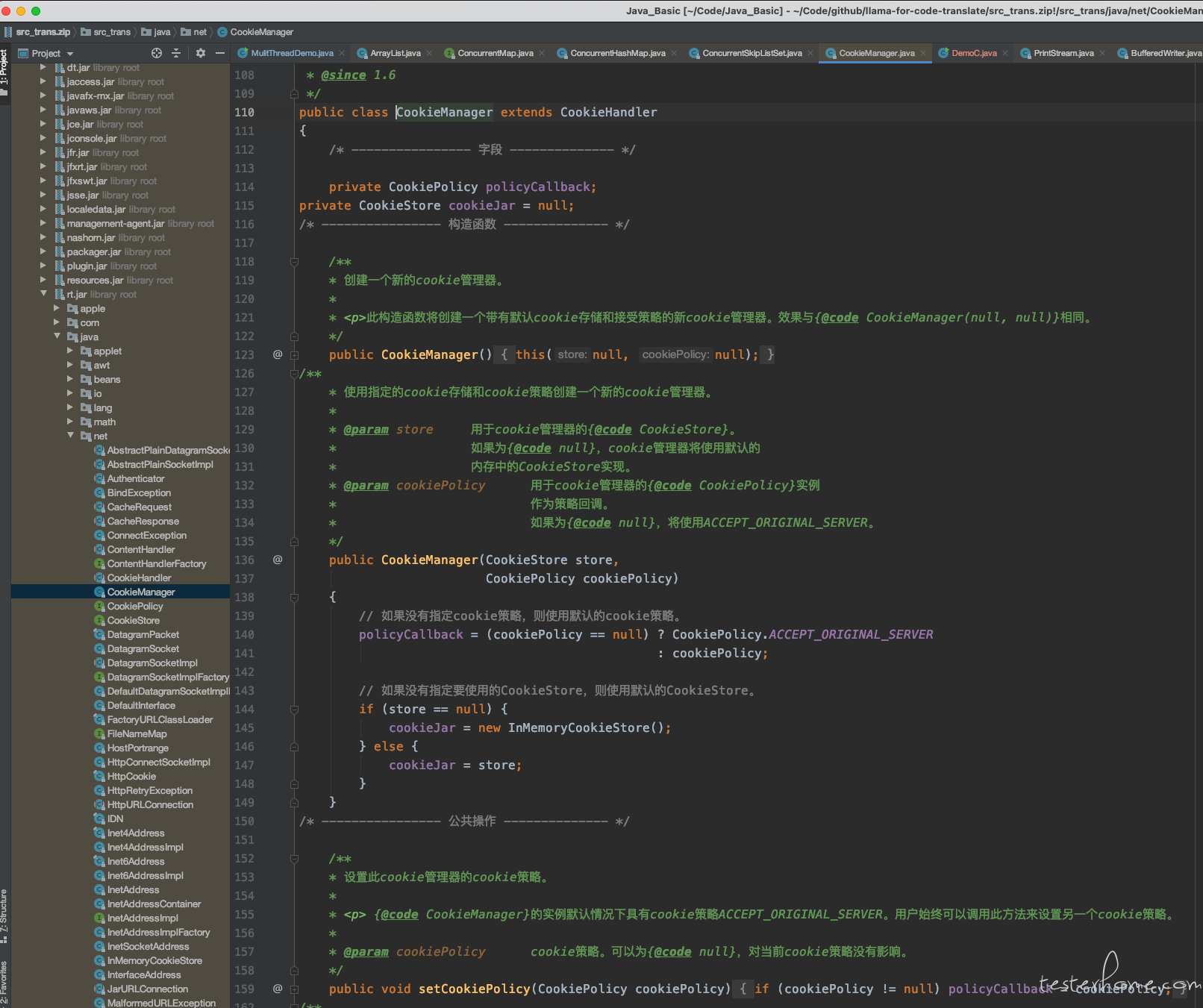Select CookieHandler class in project tree
This screenshot has width=1203, height=1008.
click(139, 577)
